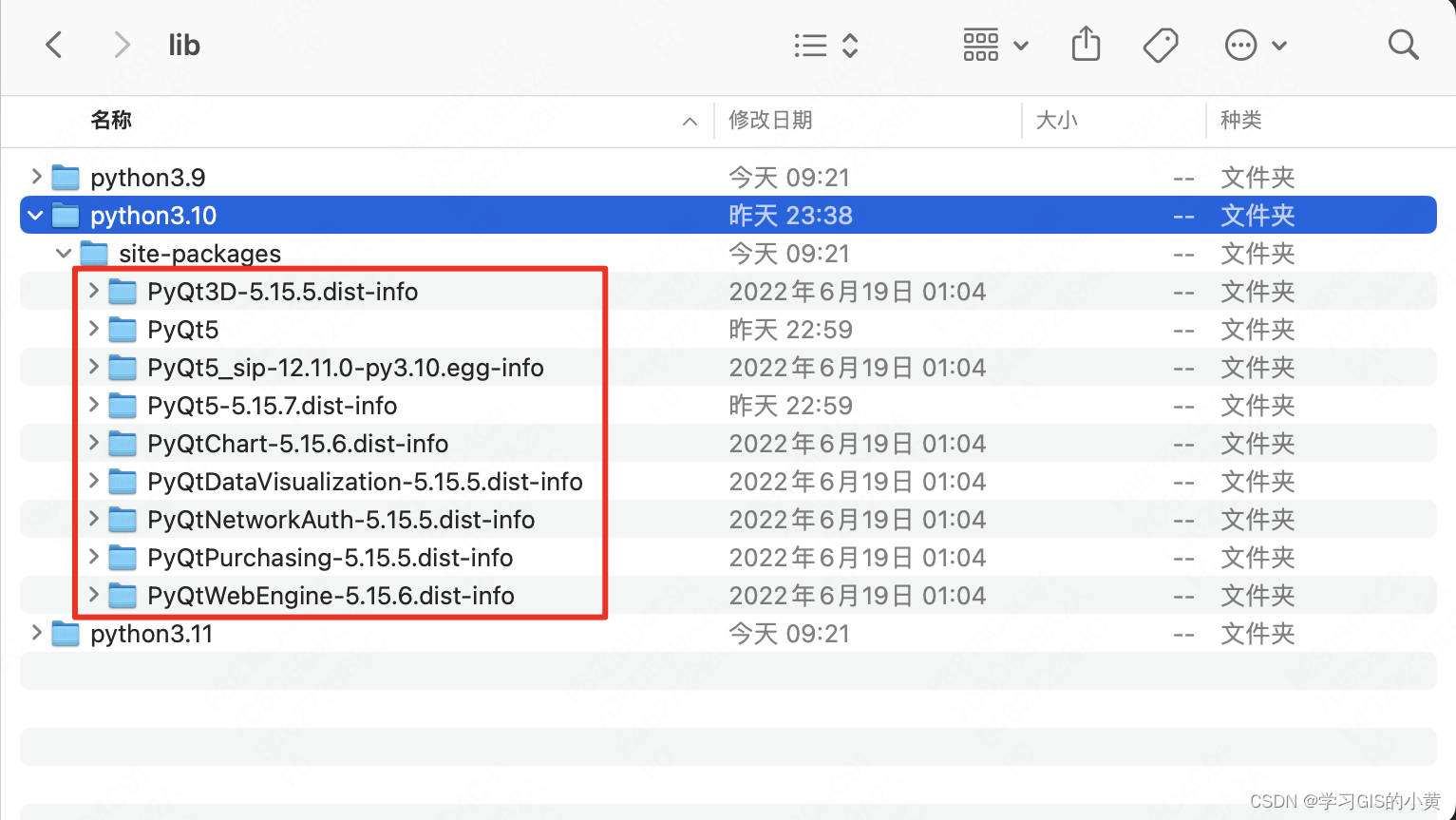Go forward with the right arrow
The image size is (1456, 820).
[122, 45]
